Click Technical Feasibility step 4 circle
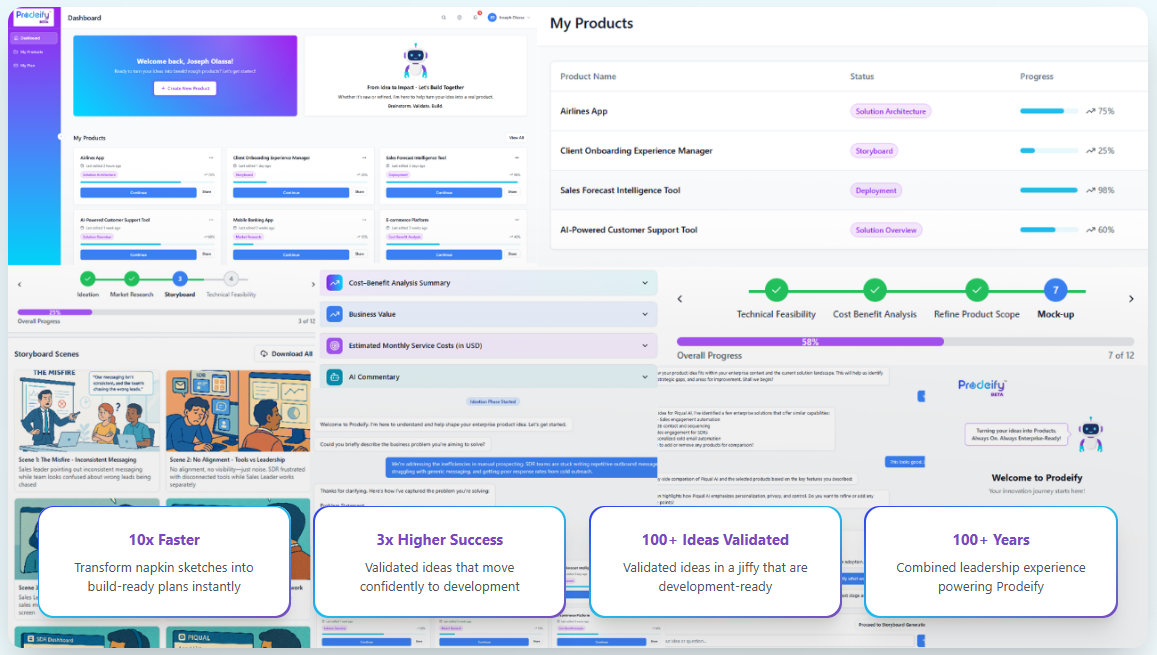The height and width of the screenshot is (655, 1157). point(231,279)
